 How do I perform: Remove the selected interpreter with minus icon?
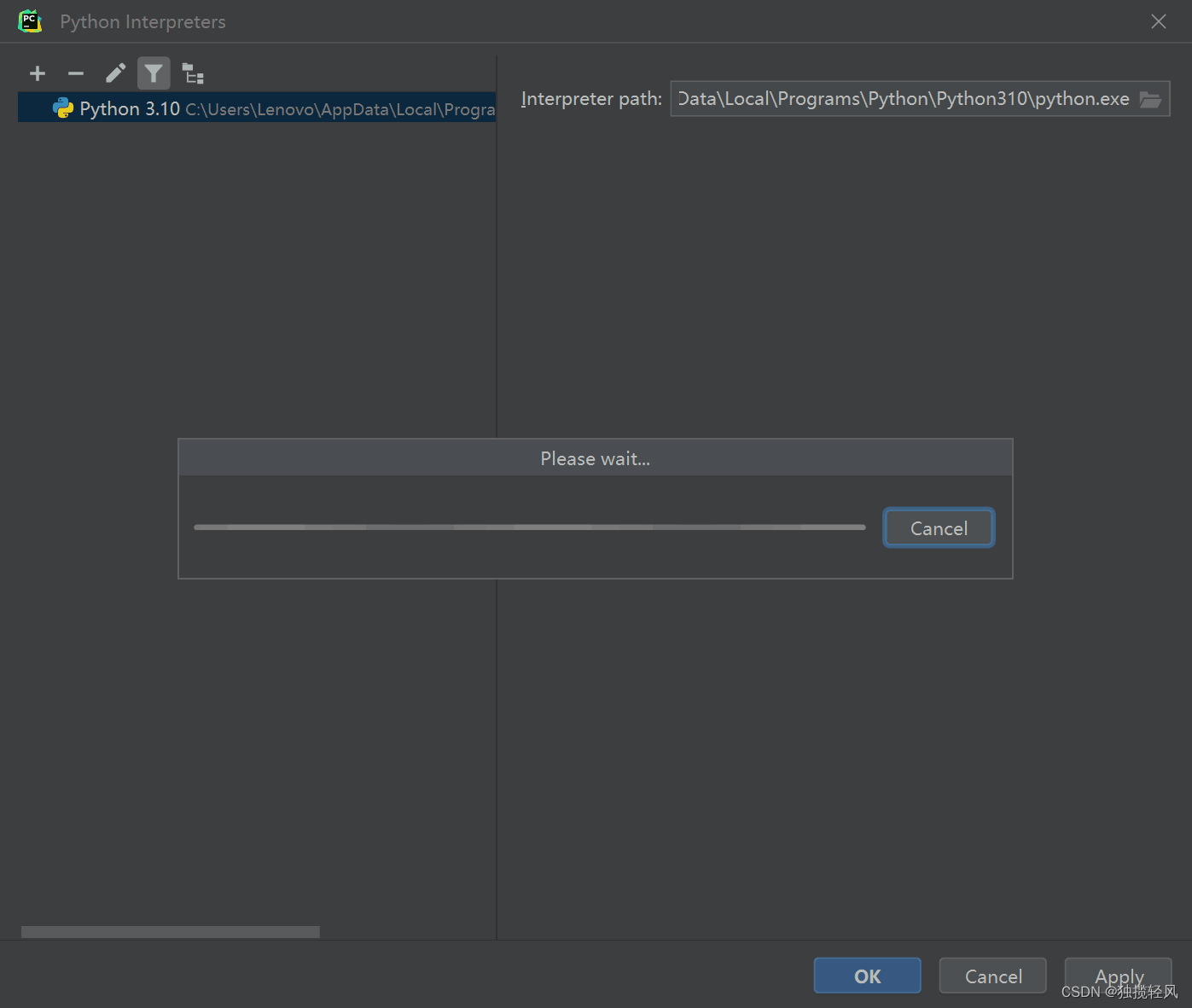click(x=76, y=73)
